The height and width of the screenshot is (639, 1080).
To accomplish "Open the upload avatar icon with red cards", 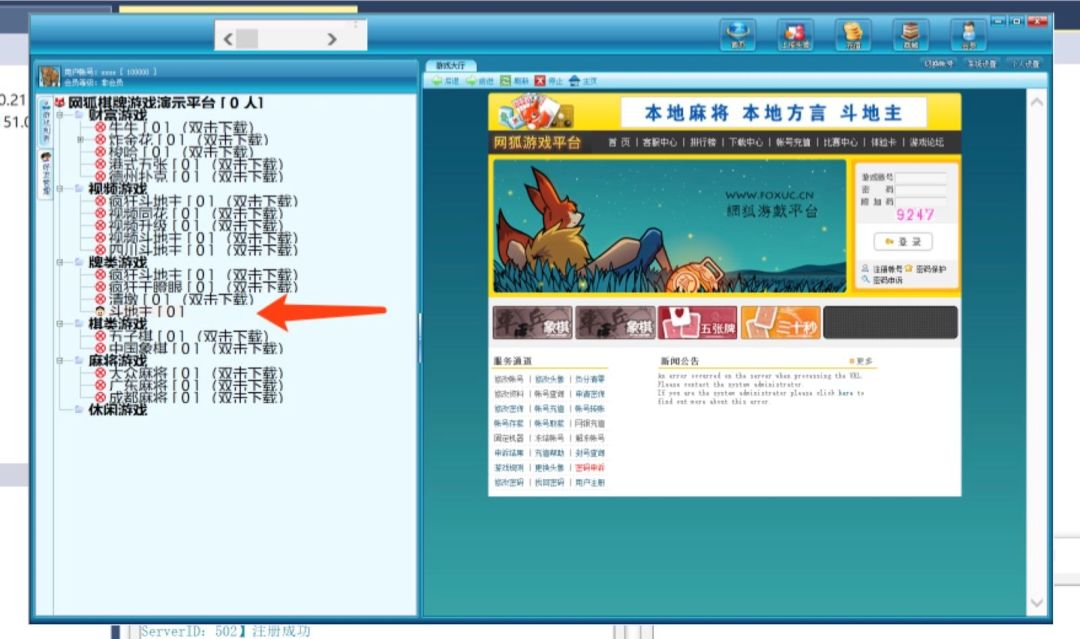I will coord(796,34).
